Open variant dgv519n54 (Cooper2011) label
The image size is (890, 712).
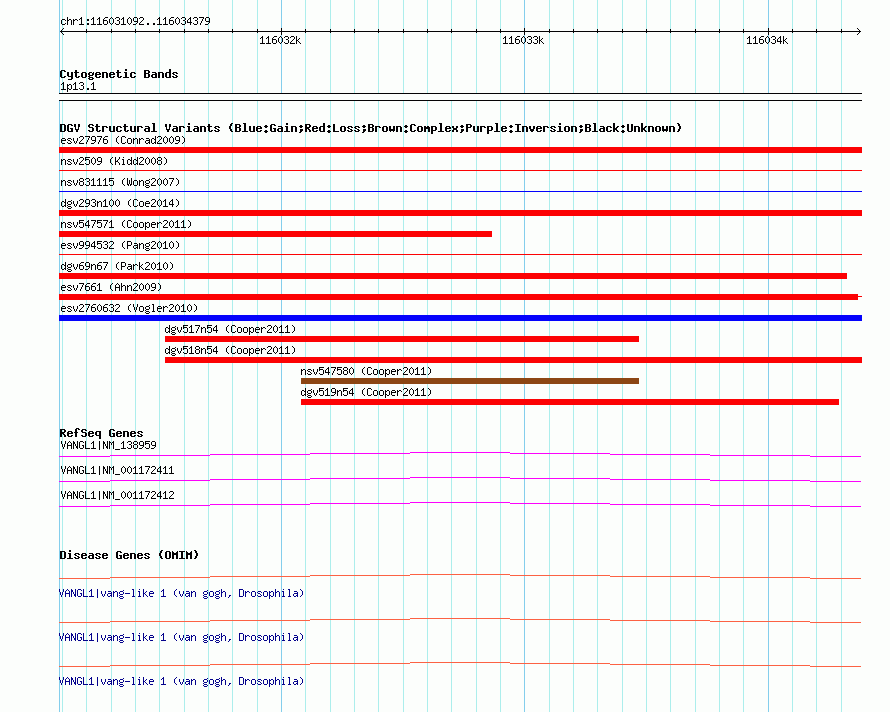point(366,392)
